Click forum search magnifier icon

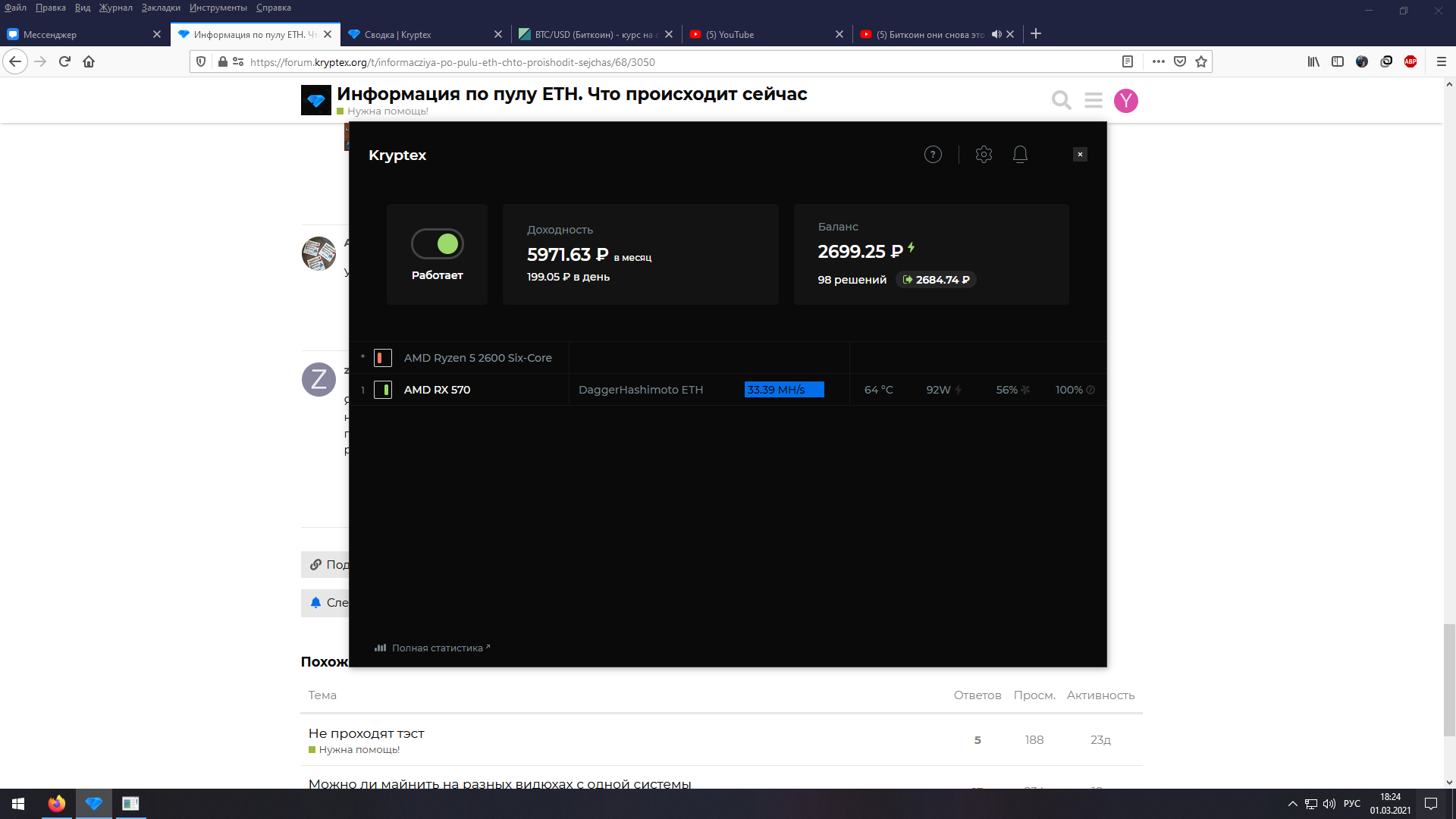click(1062, 100)
